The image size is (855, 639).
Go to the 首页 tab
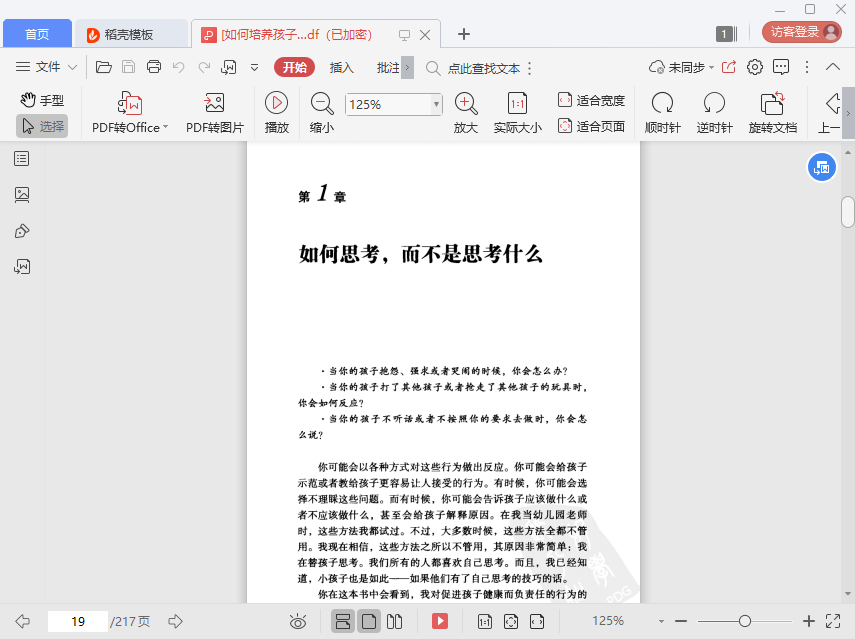click(x=37, y=34)
